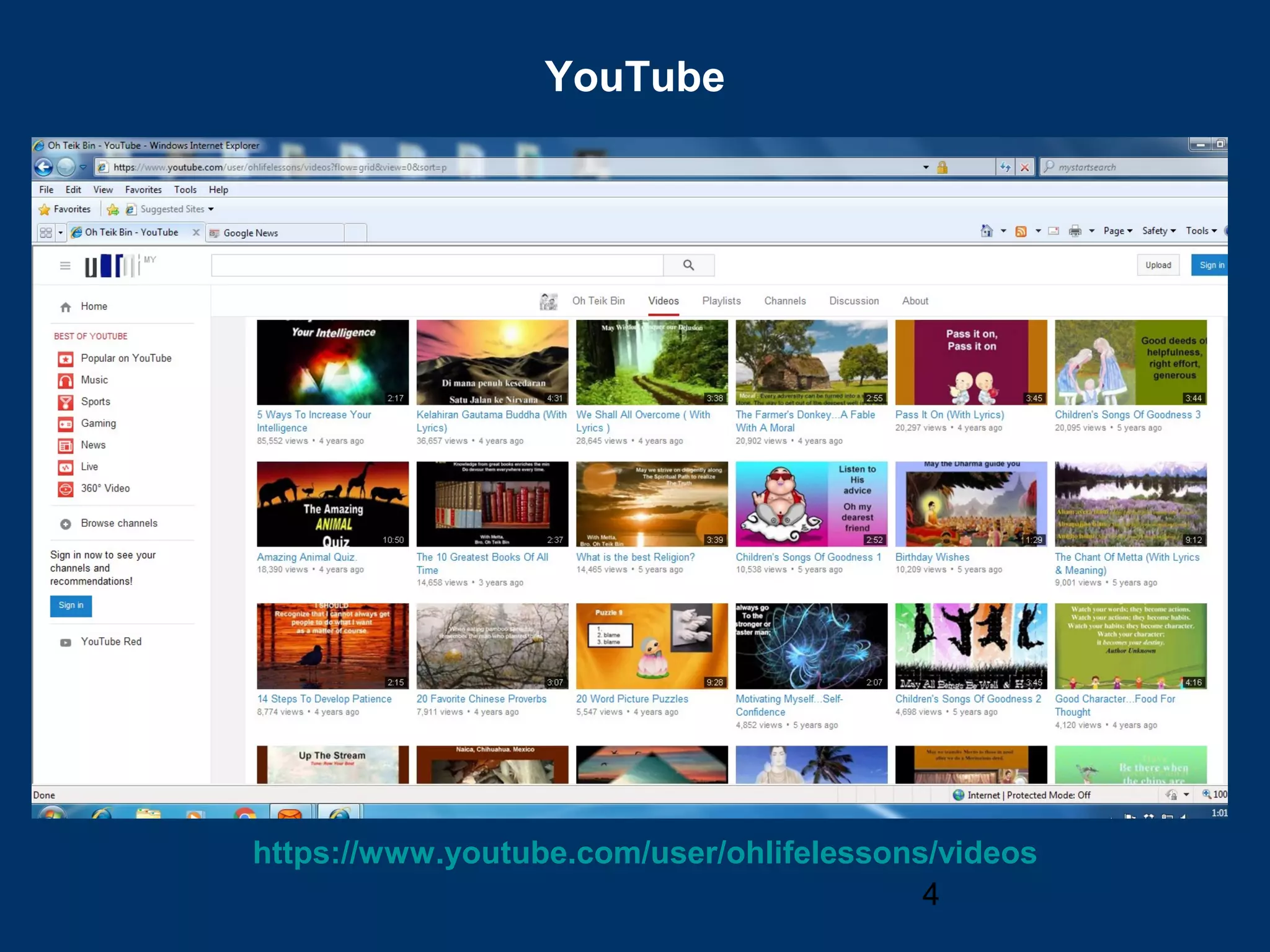Open the Quick Tabs grid icon
The image size is (1270, 952).
point(46,233)
